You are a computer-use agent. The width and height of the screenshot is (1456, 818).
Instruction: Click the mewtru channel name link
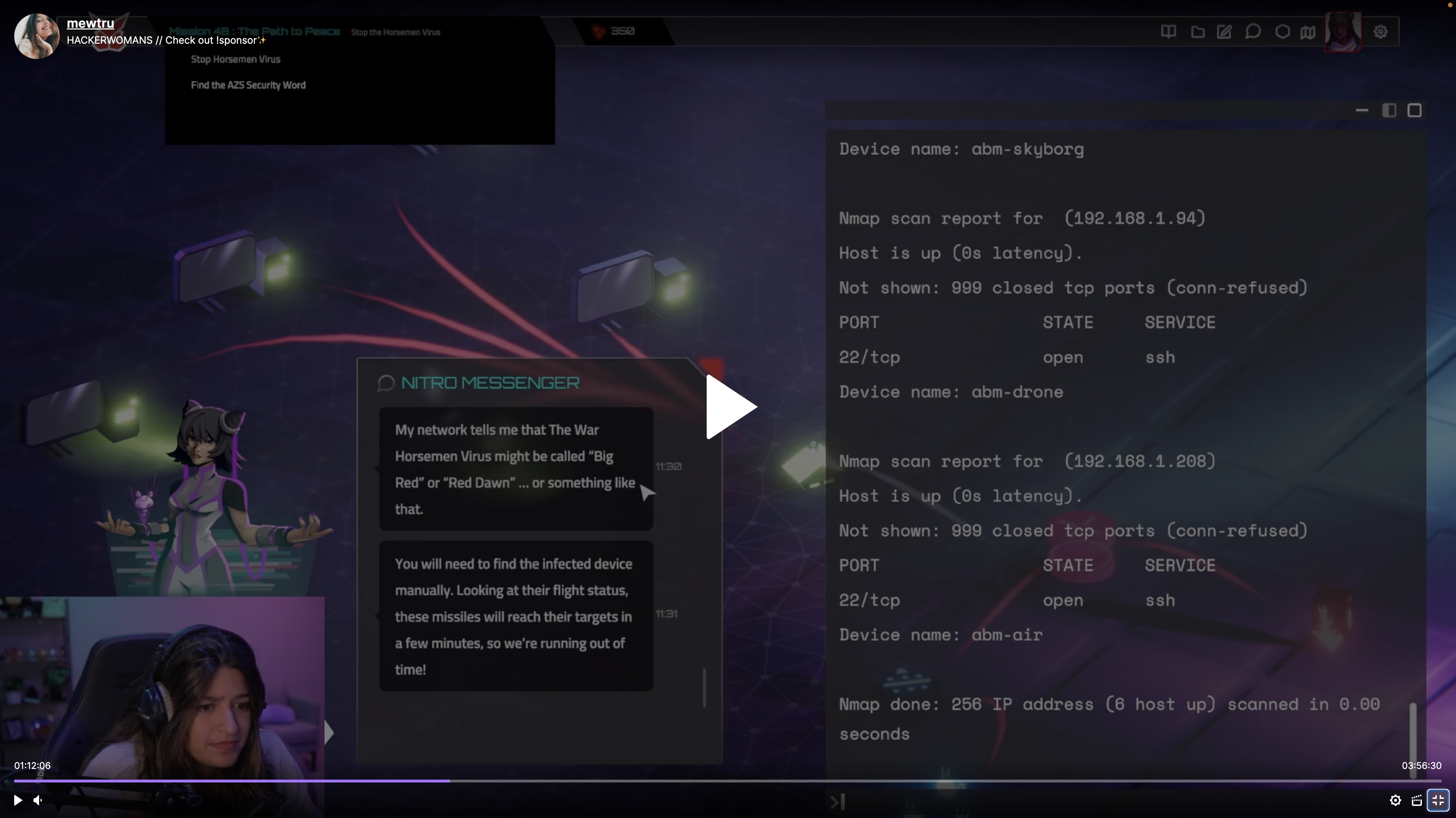[x=90, y=23]
